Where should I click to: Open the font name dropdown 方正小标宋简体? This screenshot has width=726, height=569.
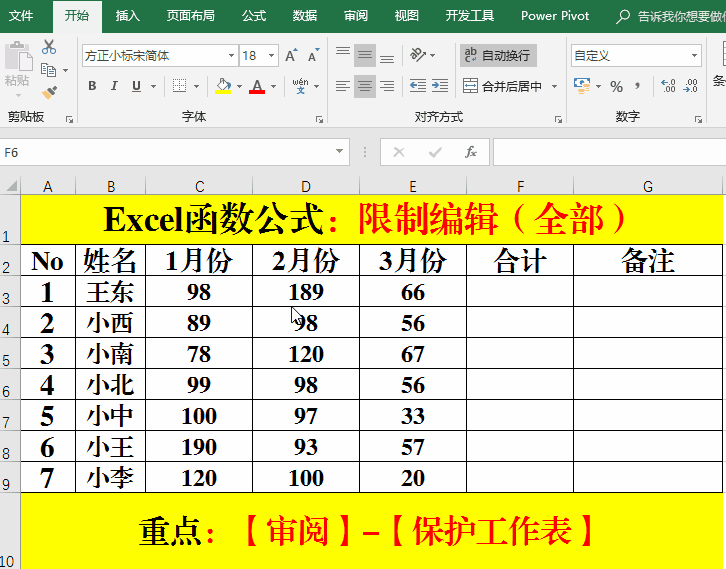pyautogui.click(x=231, y=56)
